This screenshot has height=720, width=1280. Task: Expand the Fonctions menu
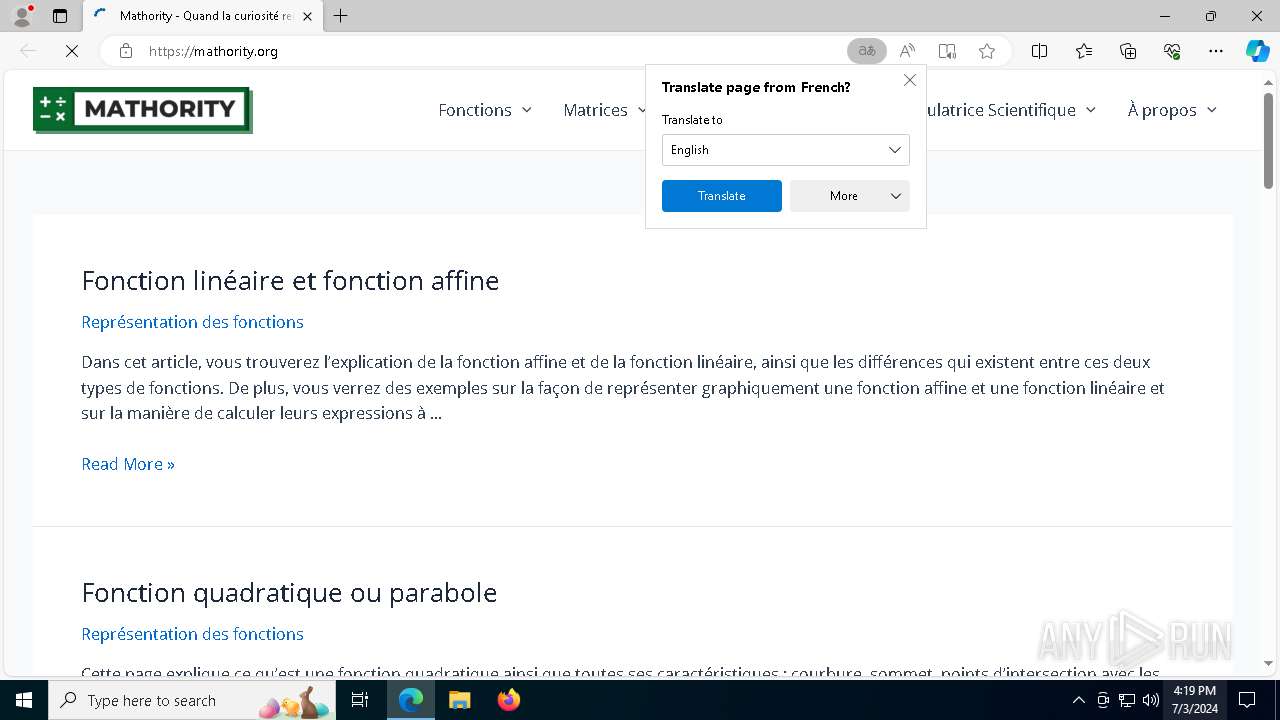click(x=485, y=110)
